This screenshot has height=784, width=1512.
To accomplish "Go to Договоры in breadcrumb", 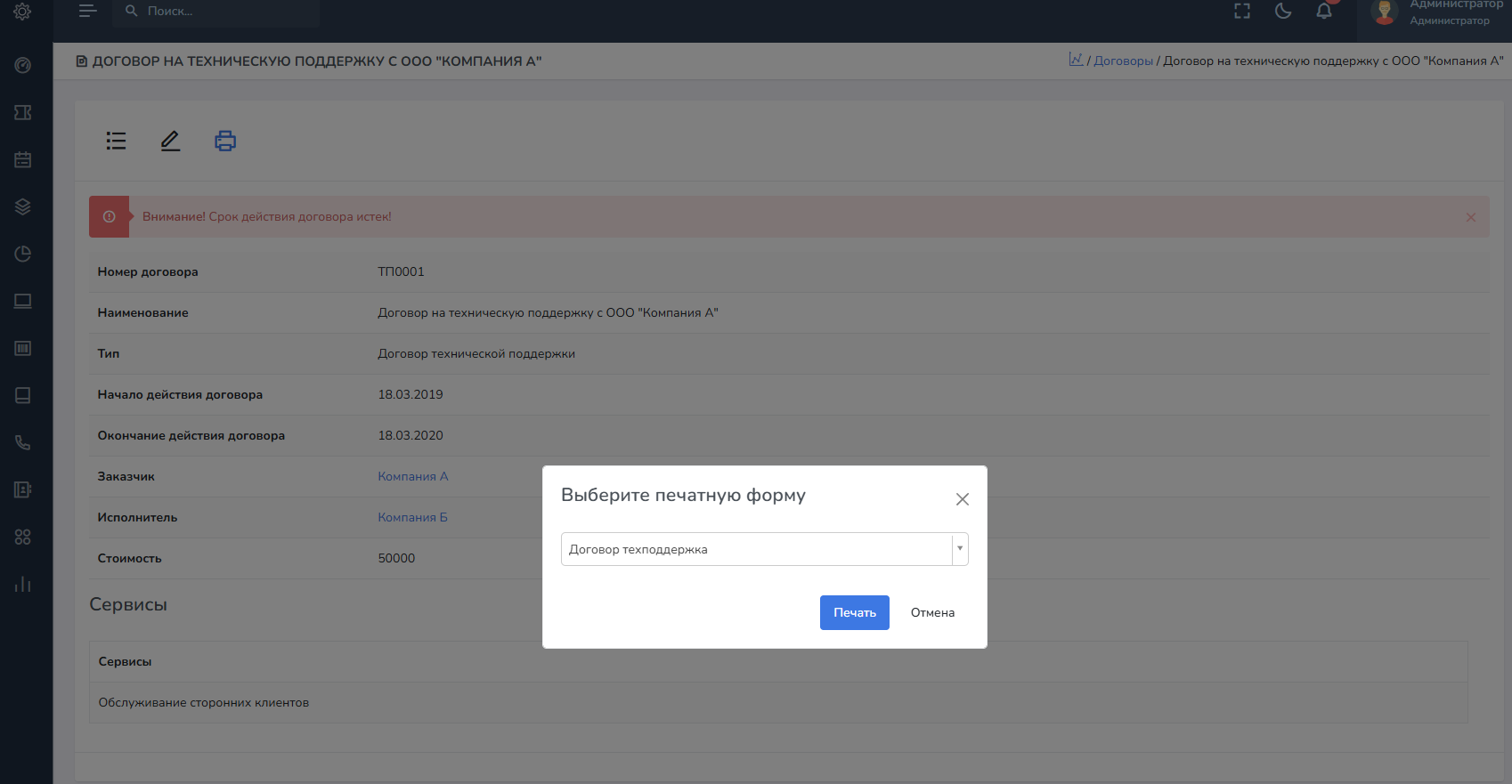I will pyautogui.click(x=1123, y=61).
